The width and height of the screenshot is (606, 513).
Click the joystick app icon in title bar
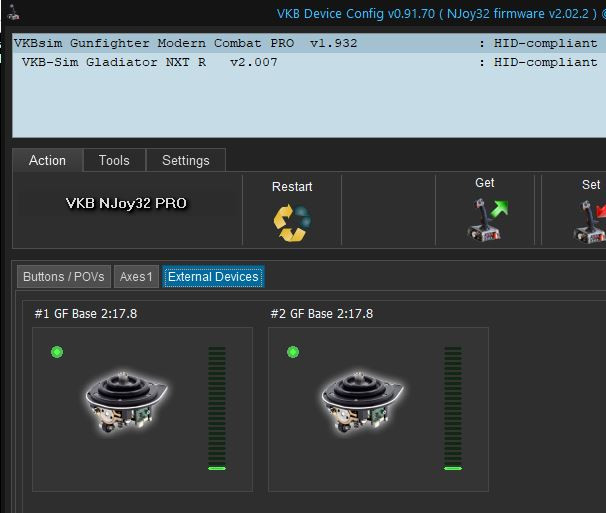click(14, 12)
